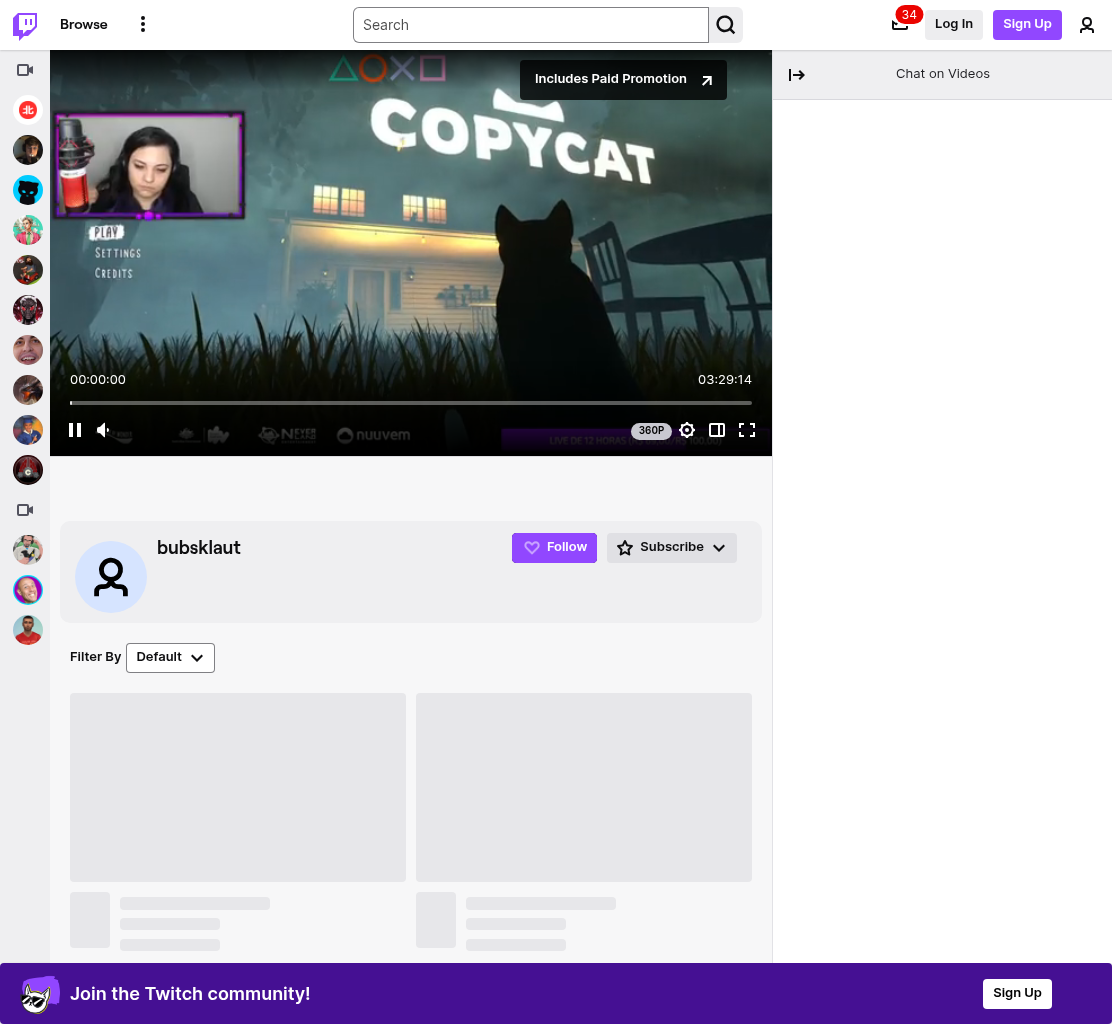The width and height of the screenshot is (1112, 1024).
Task: Mute the video volume
Action: coord(104,430)
